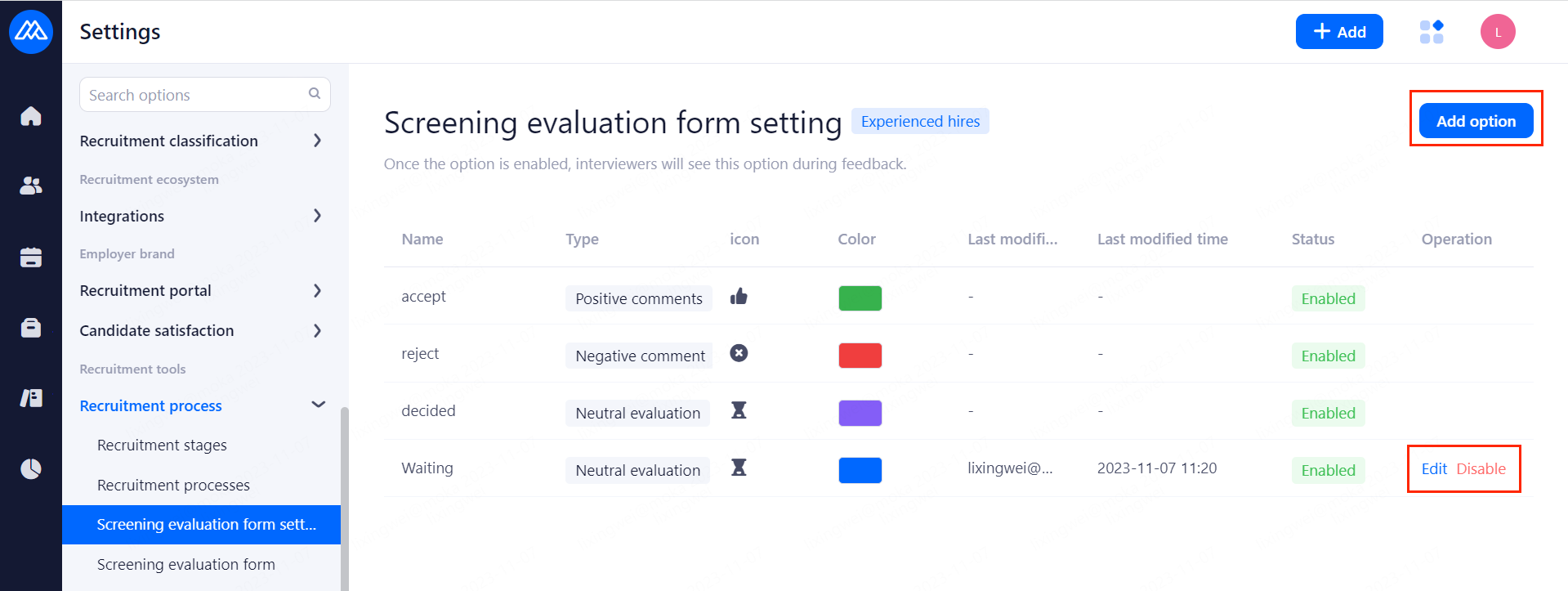Viewport: 1568px width, 591px height.
Task: Open the calendar icon in left sidebar
Action: (31, 257)
